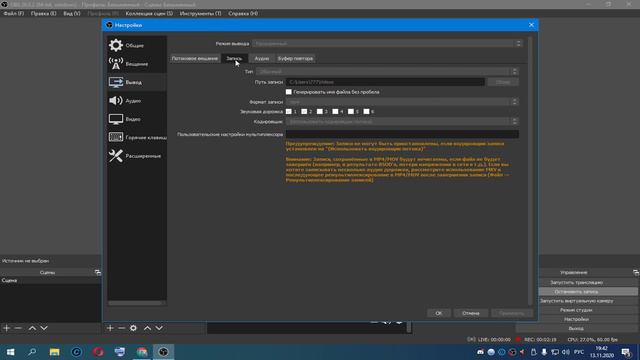The image size is (640, 360).
Task: Toggle audio track 2 checkbox
Action: click(304, 111)
